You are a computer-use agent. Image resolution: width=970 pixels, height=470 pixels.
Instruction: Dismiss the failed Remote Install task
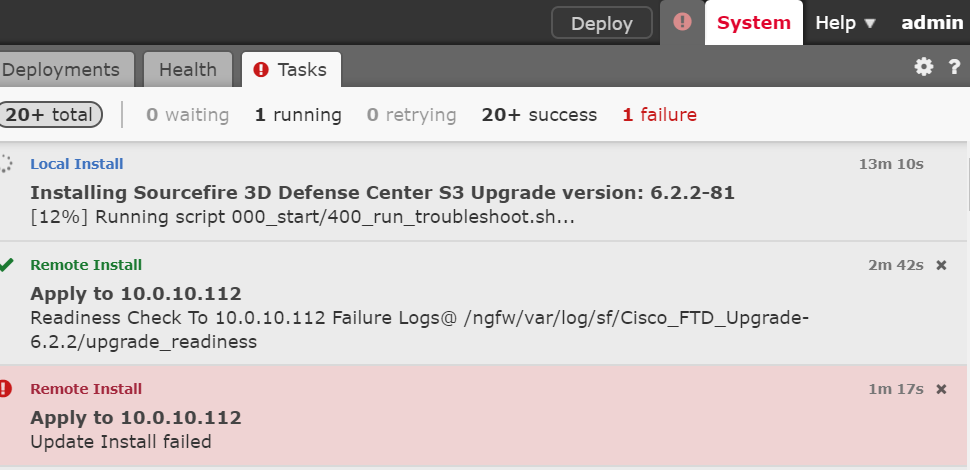pos(942,389)
